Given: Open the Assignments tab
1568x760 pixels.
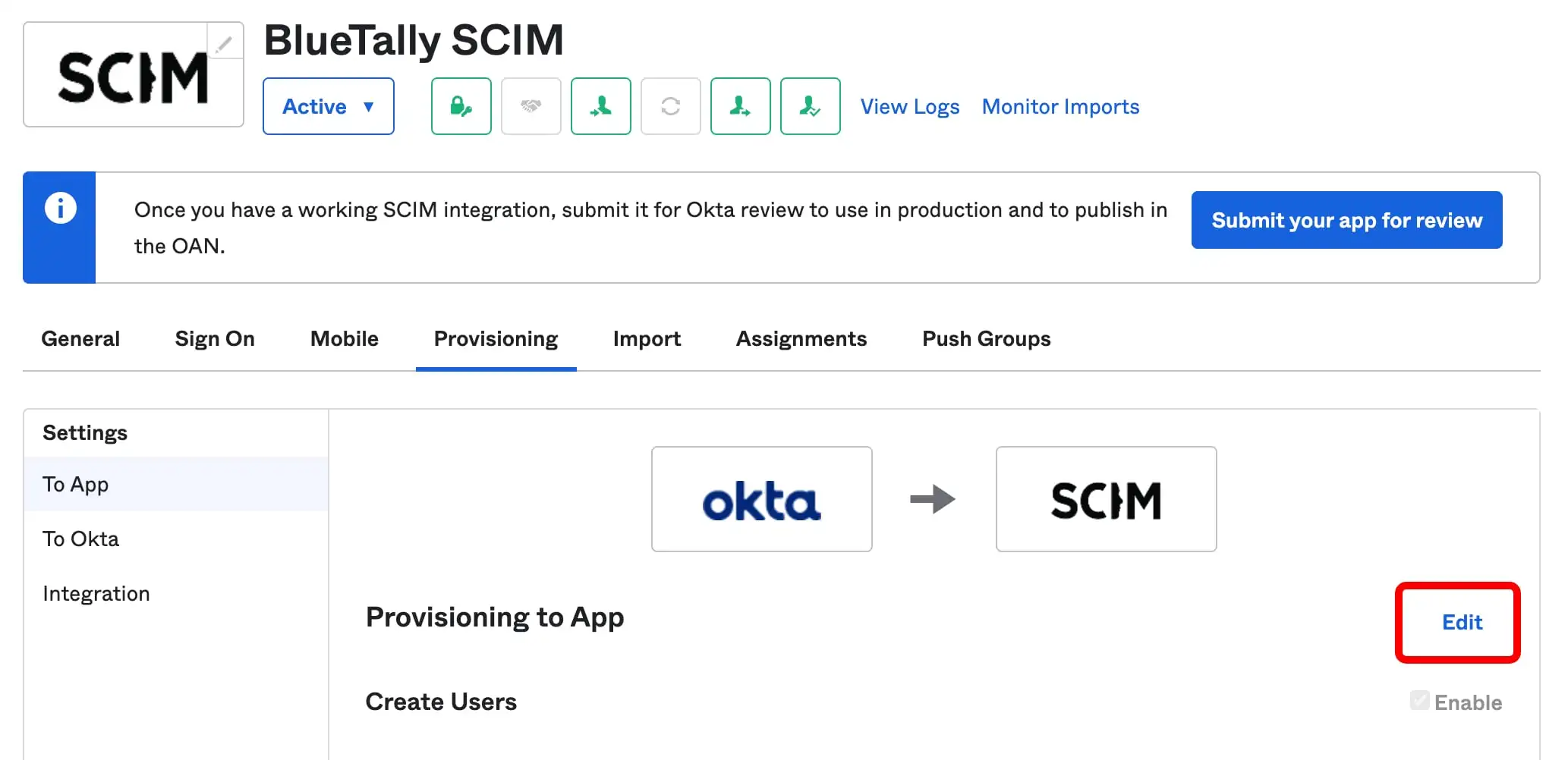Looking at the screenshot, I should point(801,339).
